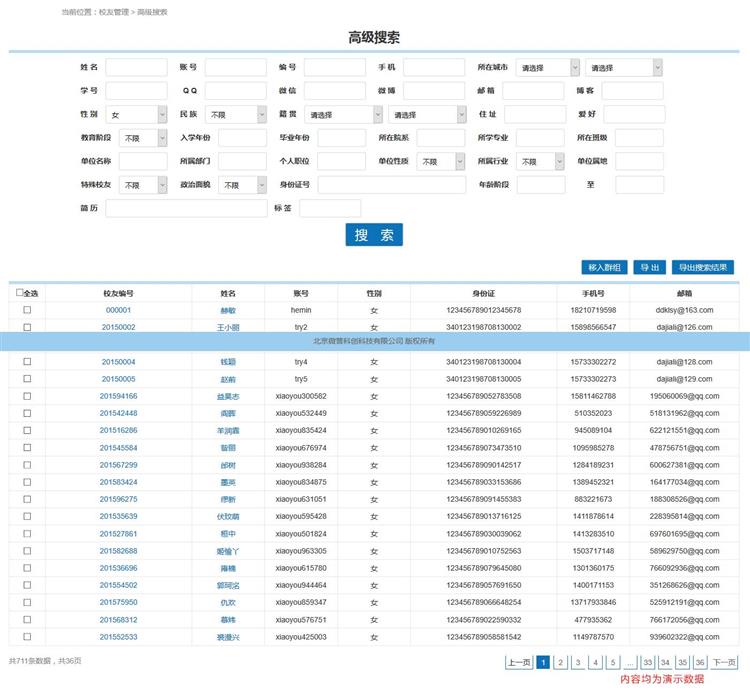Open the 所属行业 industry dropdown
Viewport: 750px width, 690px height.
541,161
